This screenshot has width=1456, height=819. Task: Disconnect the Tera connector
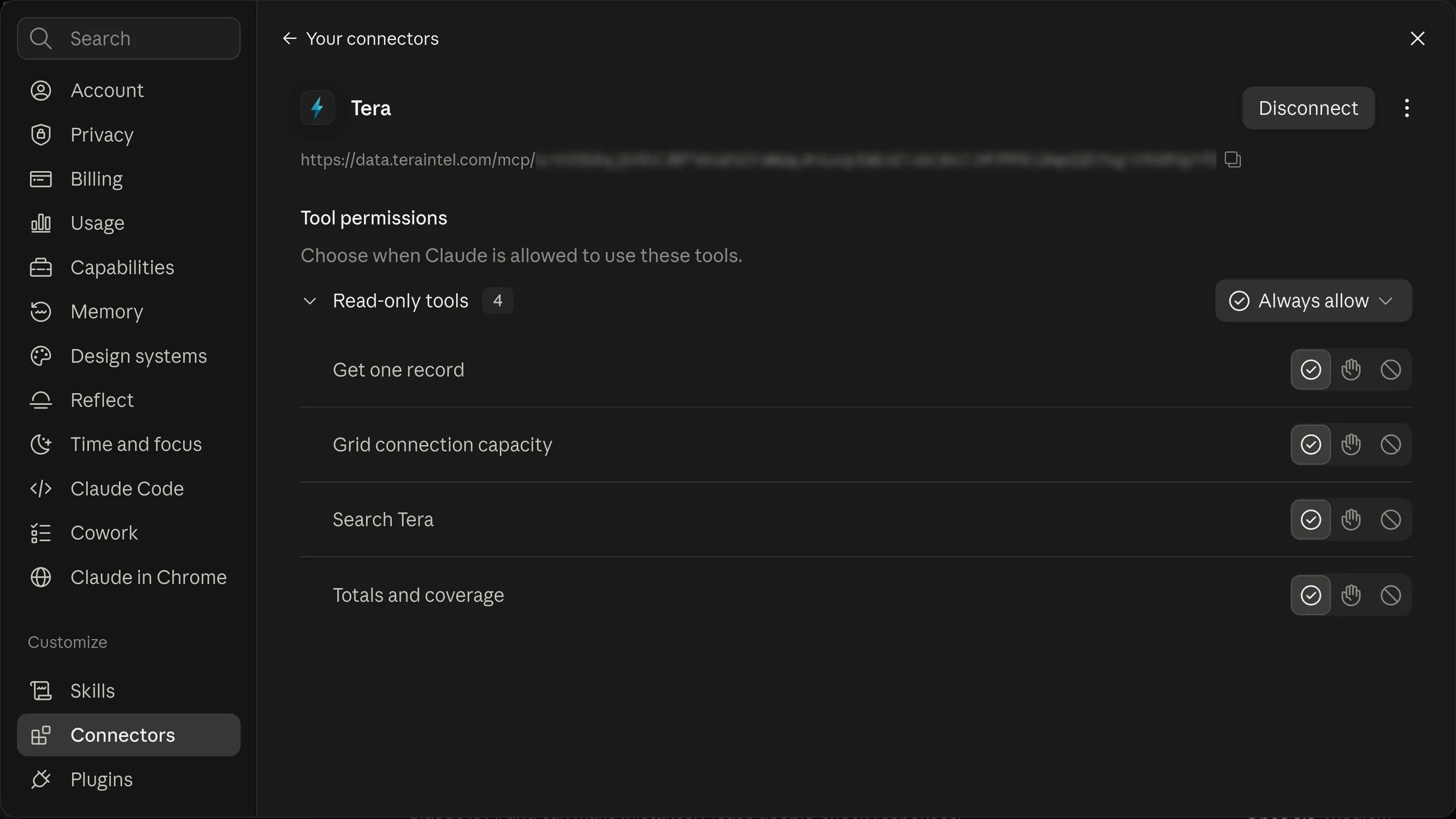(1308, 108)
